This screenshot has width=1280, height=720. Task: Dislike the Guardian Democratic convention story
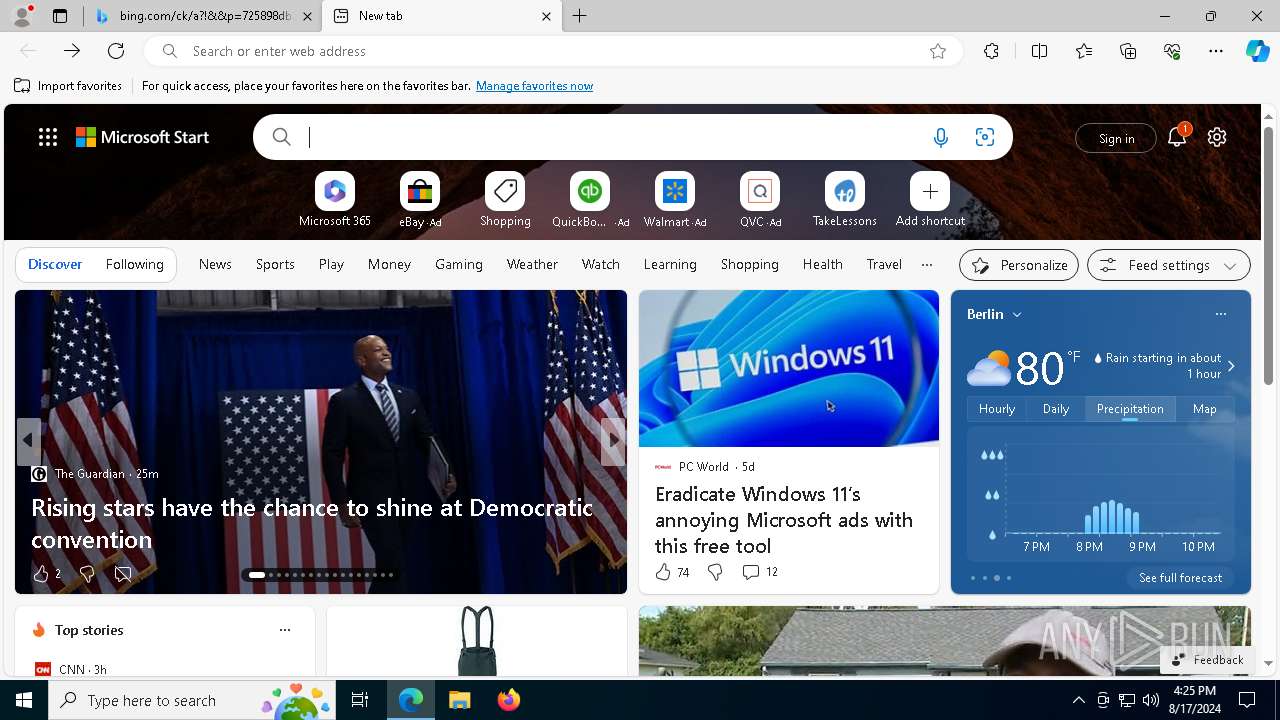point(87,574)
